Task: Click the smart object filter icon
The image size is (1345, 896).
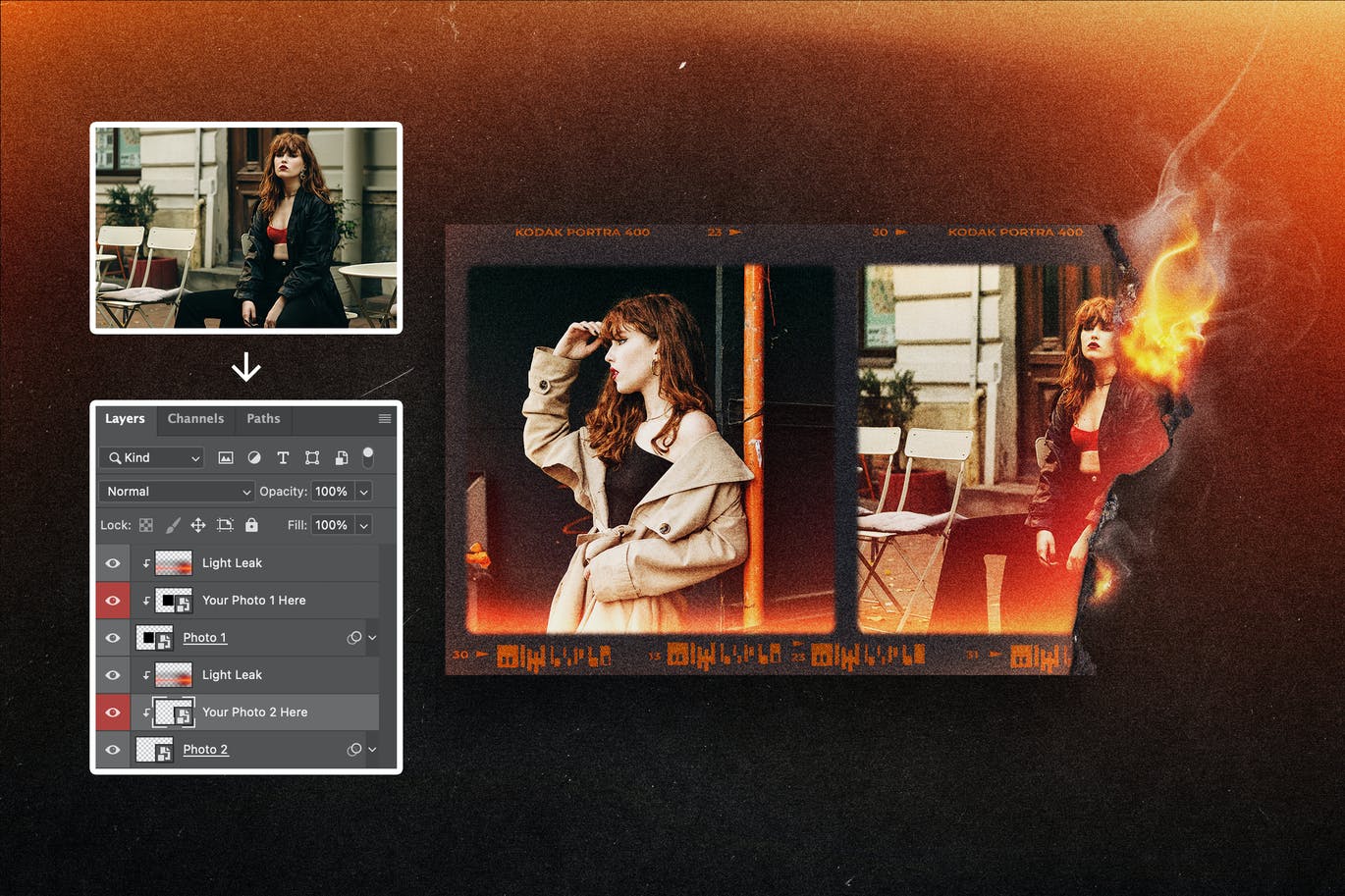Action: 342,457
